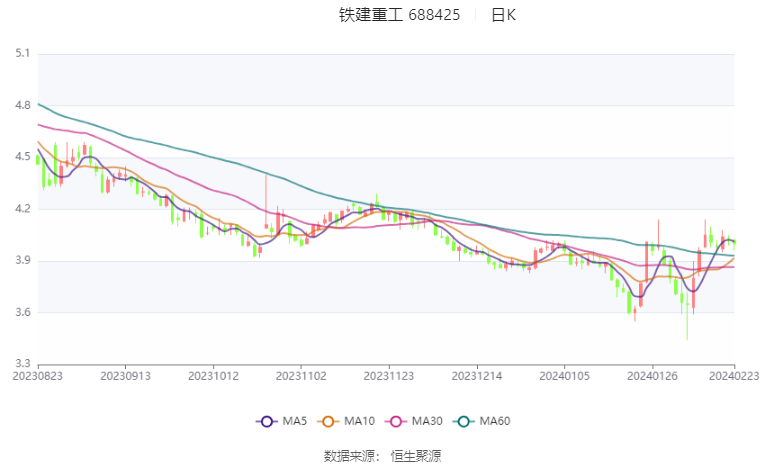Click the 20231214 date axis label
The width and height of the screenshot is (765, 465).
pos(477,376)
